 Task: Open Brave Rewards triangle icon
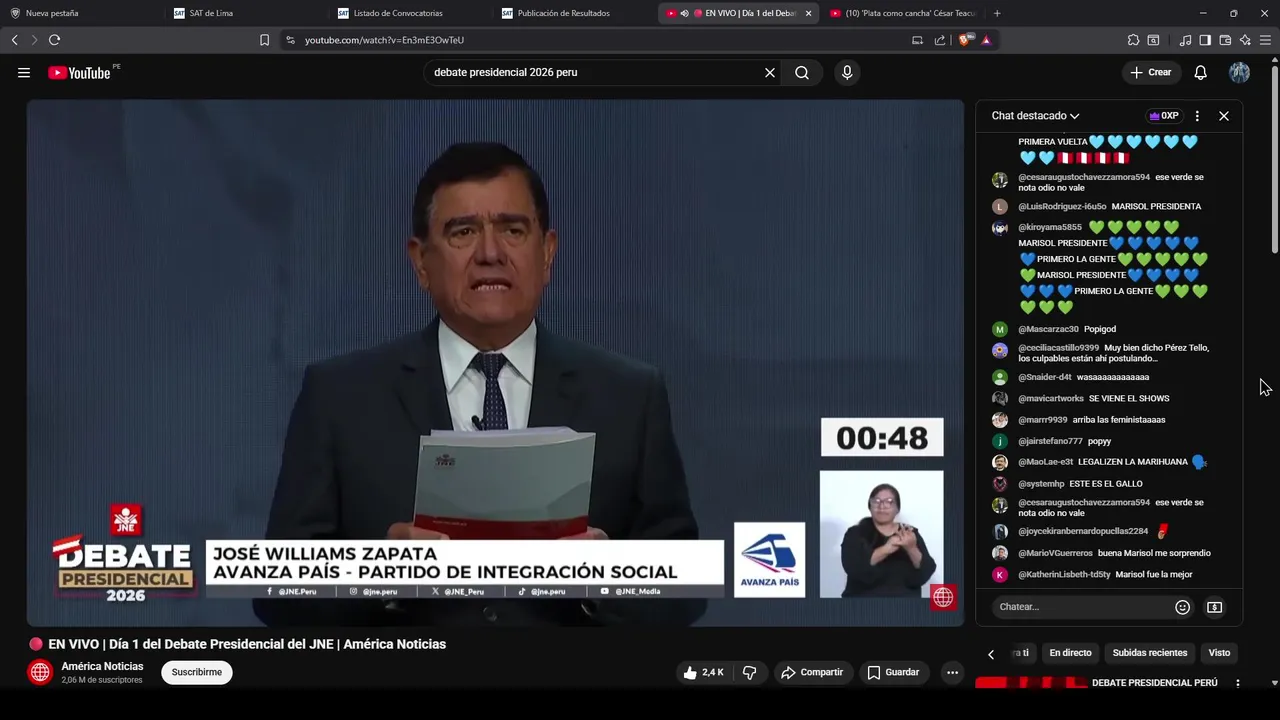[987, 40]
